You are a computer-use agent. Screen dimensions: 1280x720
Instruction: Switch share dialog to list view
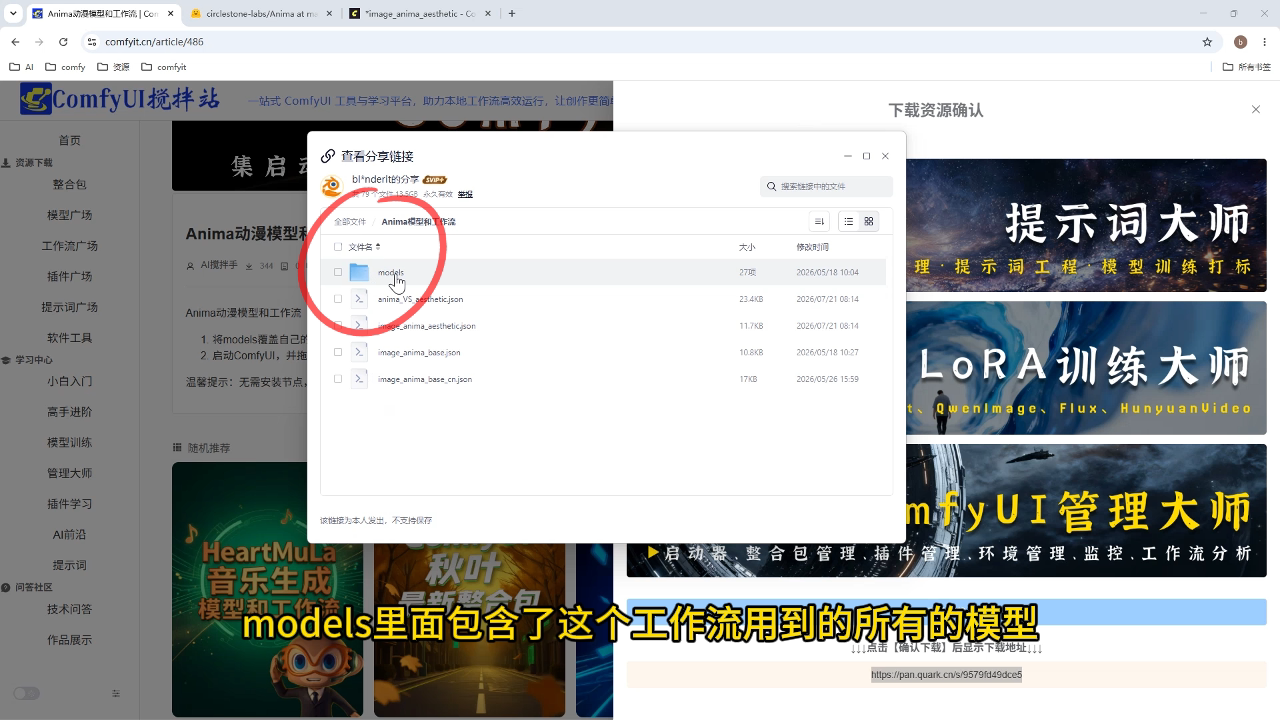tap(849, 222)
